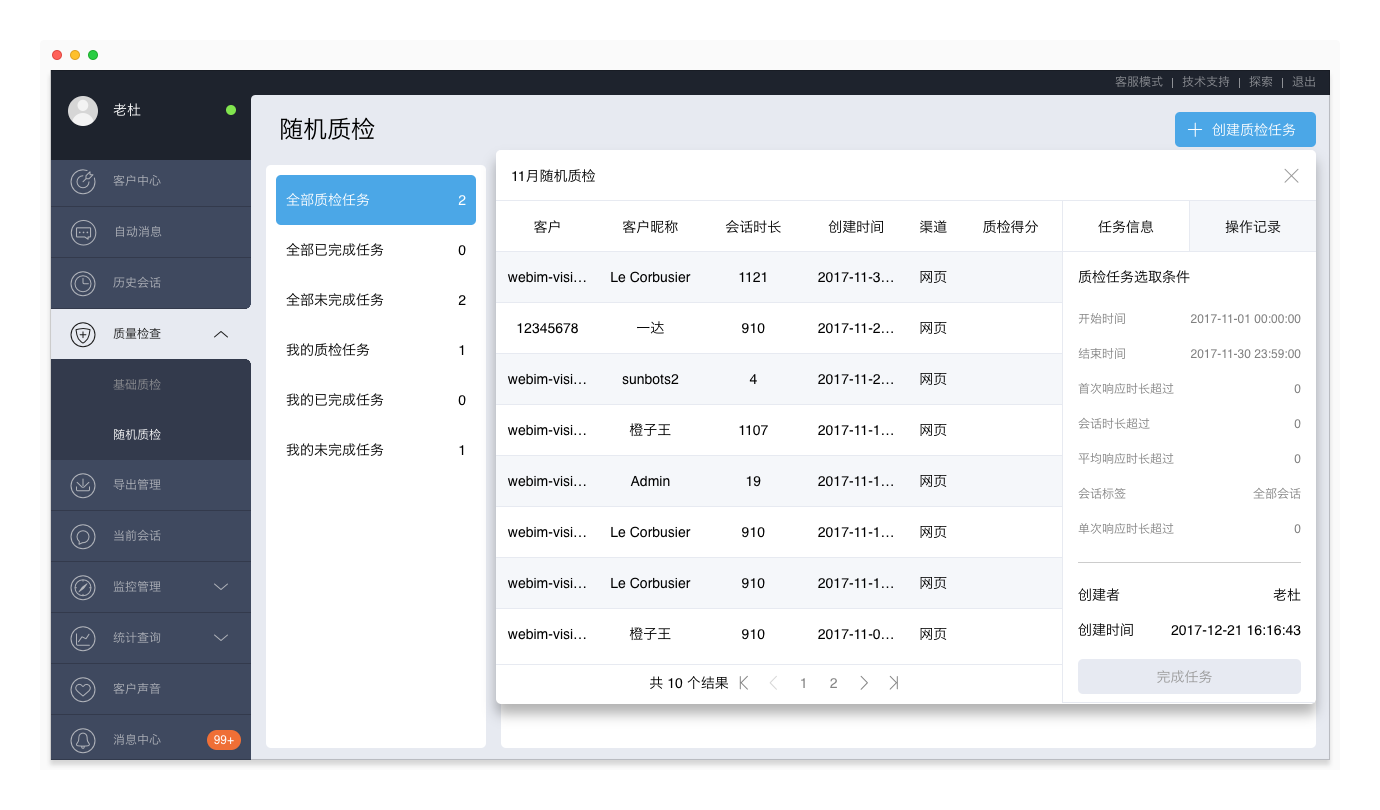1380x810 pixels.
Task: Jump to the last page arrow
Action: coord(893,683)
